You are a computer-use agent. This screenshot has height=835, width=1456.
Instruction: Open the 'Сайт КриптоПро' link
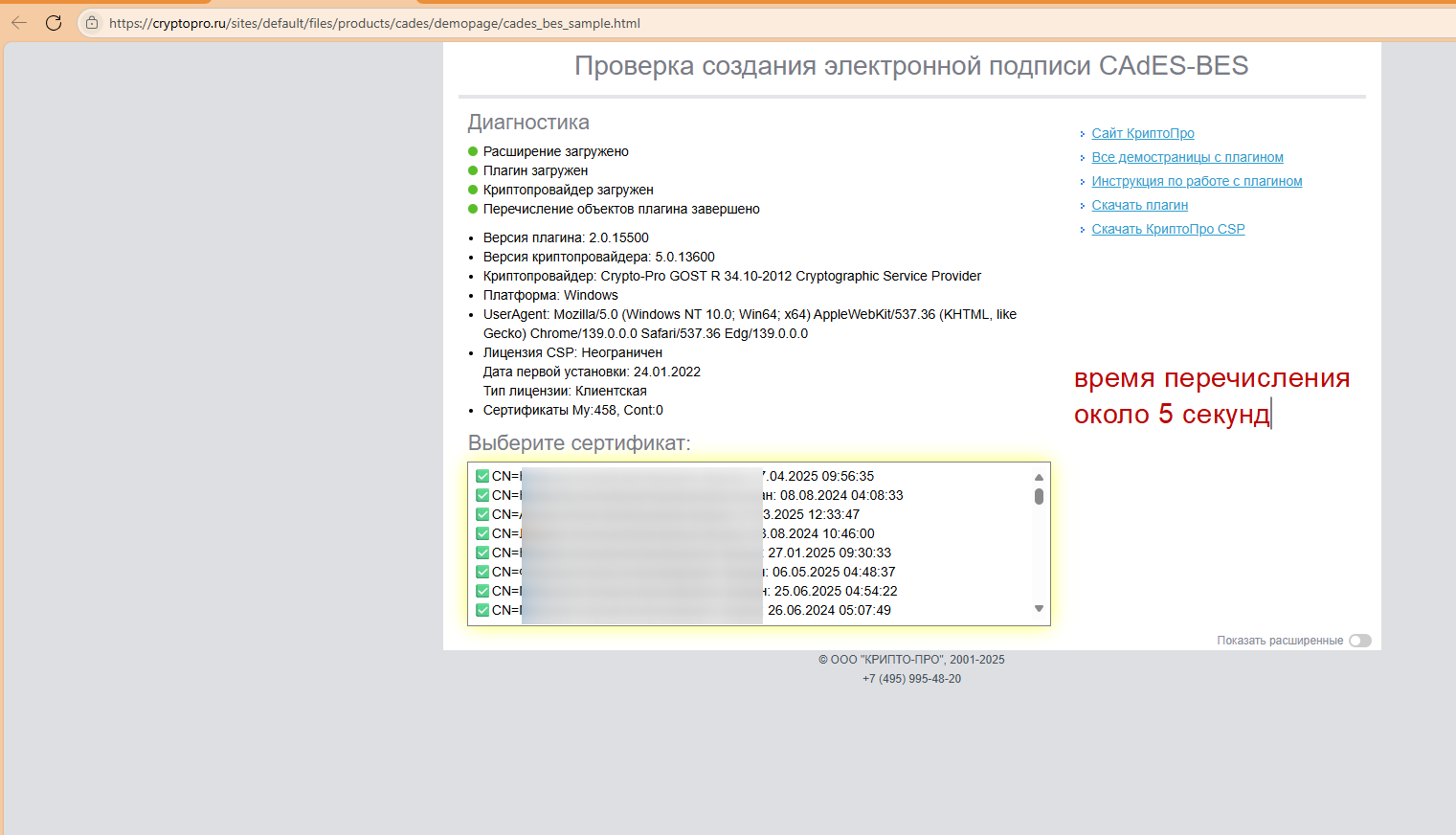click(1143, 133)
